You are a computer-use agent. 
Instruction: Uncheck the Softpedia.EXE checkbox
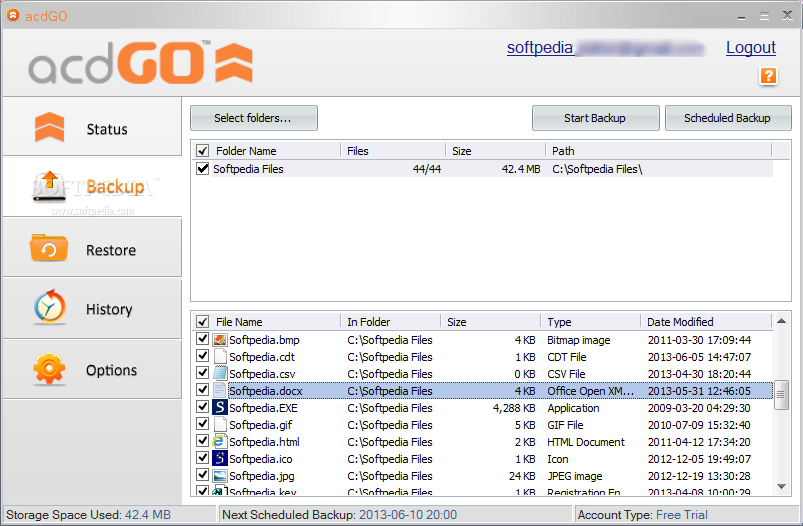[x=203, y=407]
